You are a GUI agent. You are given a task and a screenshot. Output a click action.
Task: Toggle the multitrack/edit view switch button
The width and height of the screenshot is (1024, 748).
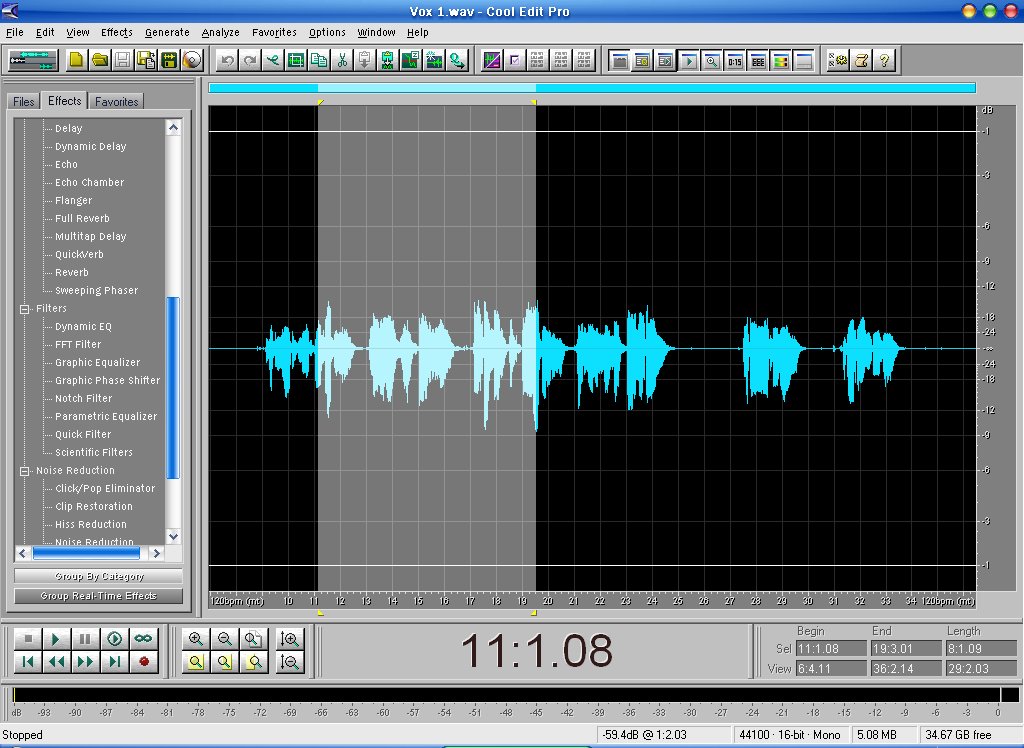click(34, 60)
